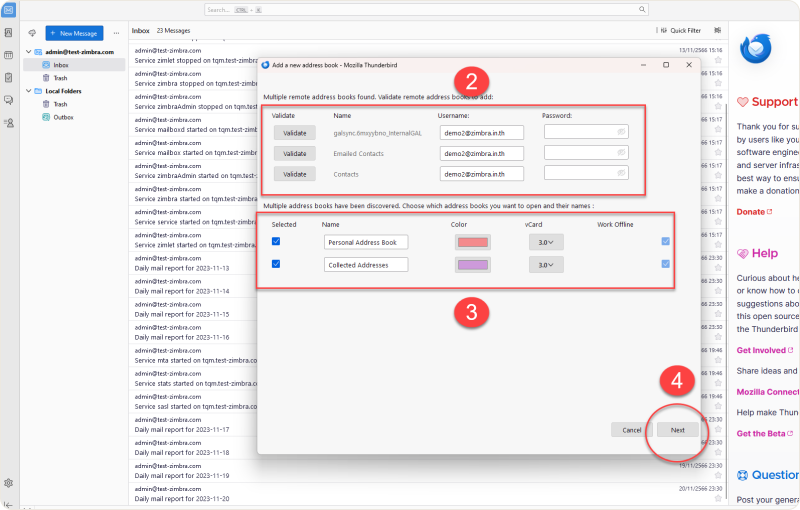
Task: Star the 'Service zimlet stopped' message
Action: tap(718, 60)
